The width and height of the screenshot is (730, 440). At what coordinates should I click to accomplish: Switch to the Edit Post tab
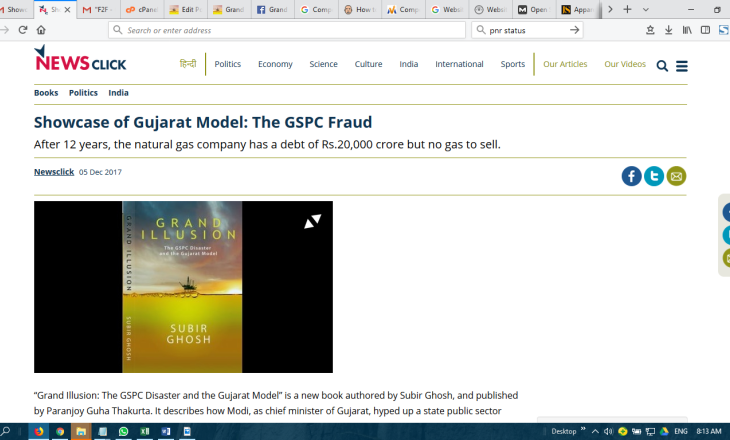[x=185, y=9]
